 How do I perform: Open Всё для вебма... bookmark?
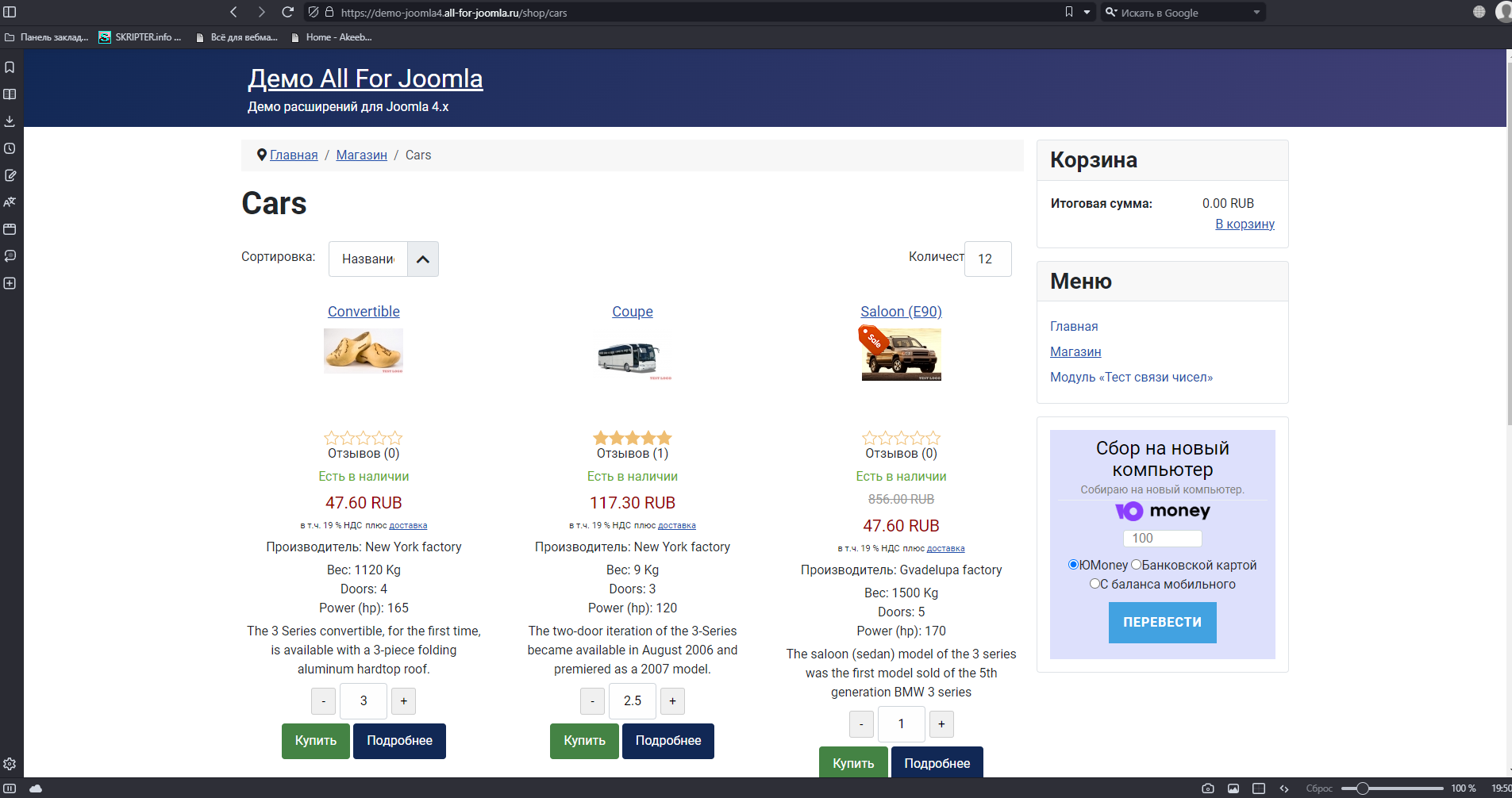(237, 37)
